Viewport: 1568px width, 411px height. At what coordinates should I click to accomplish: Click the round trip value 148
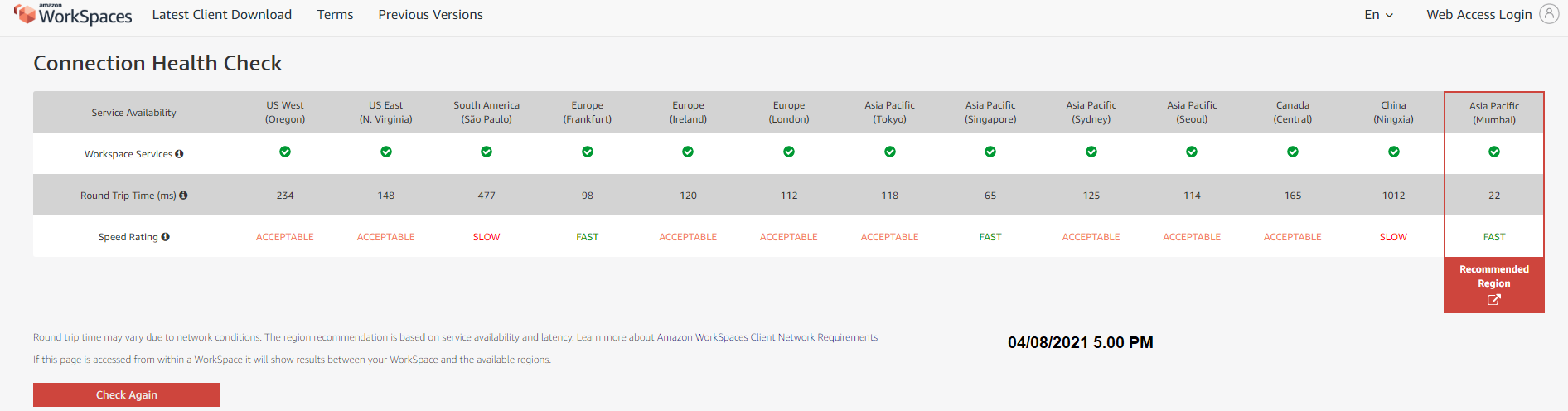tap(386, 196)
